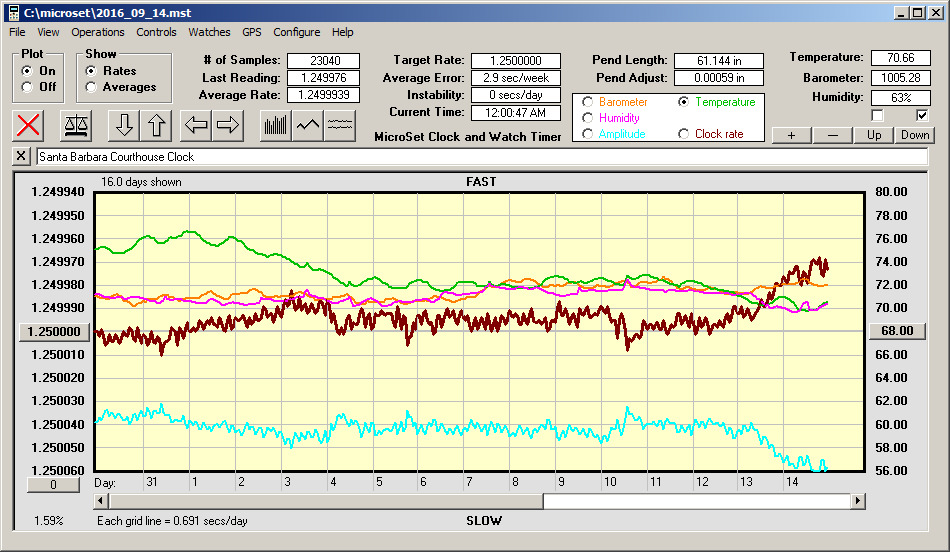Viewport: 950px width, 552px height.
Task: Click the Humidity reading field
Action: pos(900,98)
